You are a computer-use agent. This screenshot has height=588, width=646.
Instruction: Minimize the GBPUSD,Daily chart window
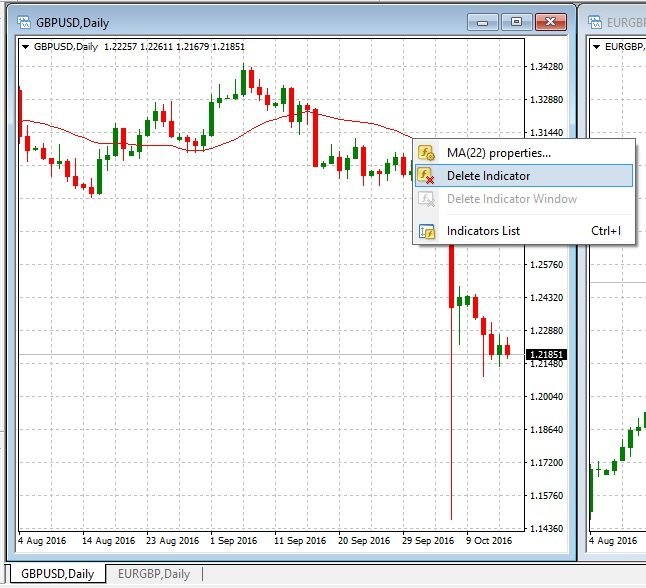click(x=484, y=22)
